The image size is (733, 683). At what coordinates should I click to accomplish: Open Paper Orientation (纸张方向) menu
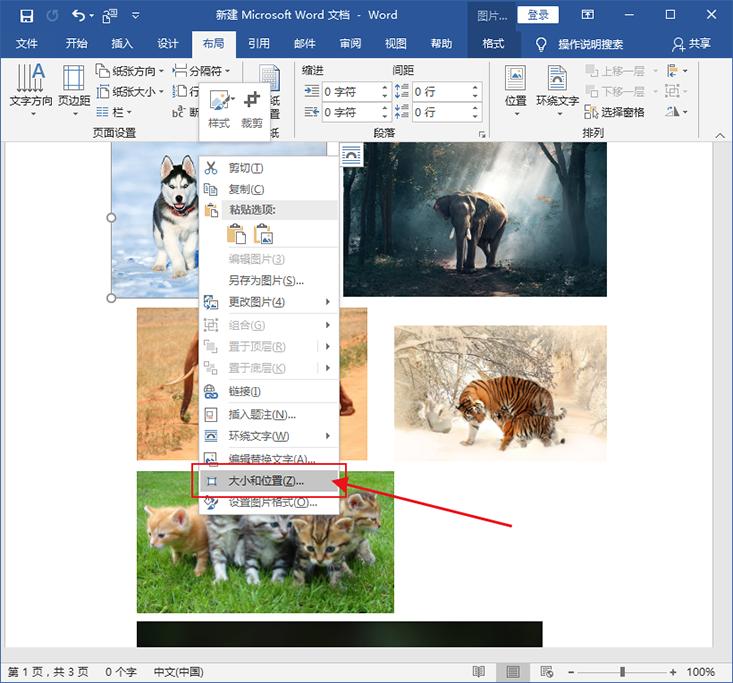[130, 71]
